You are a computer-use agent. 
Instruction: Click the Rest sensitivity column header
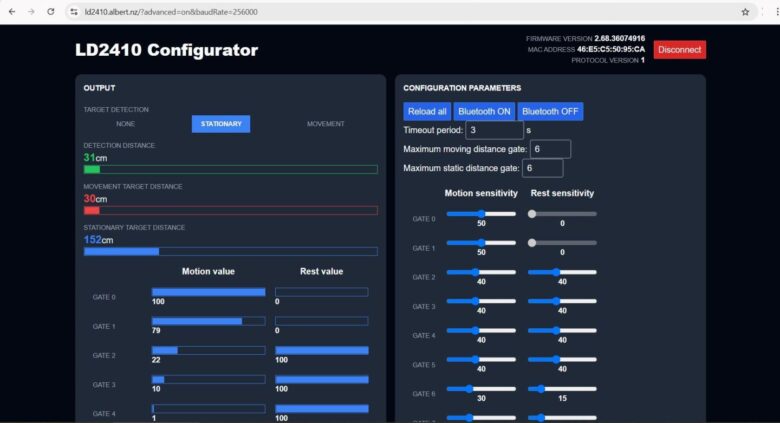point(562,193)
